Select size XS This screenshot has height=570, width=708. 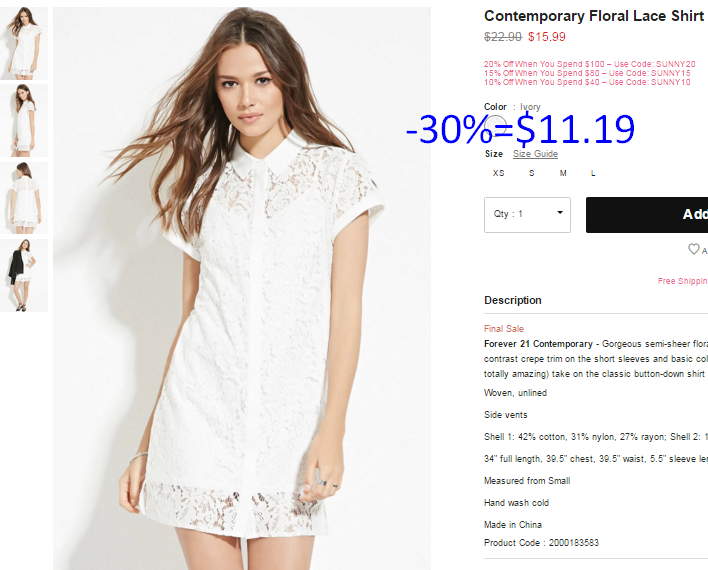click(x=498, y=173)
